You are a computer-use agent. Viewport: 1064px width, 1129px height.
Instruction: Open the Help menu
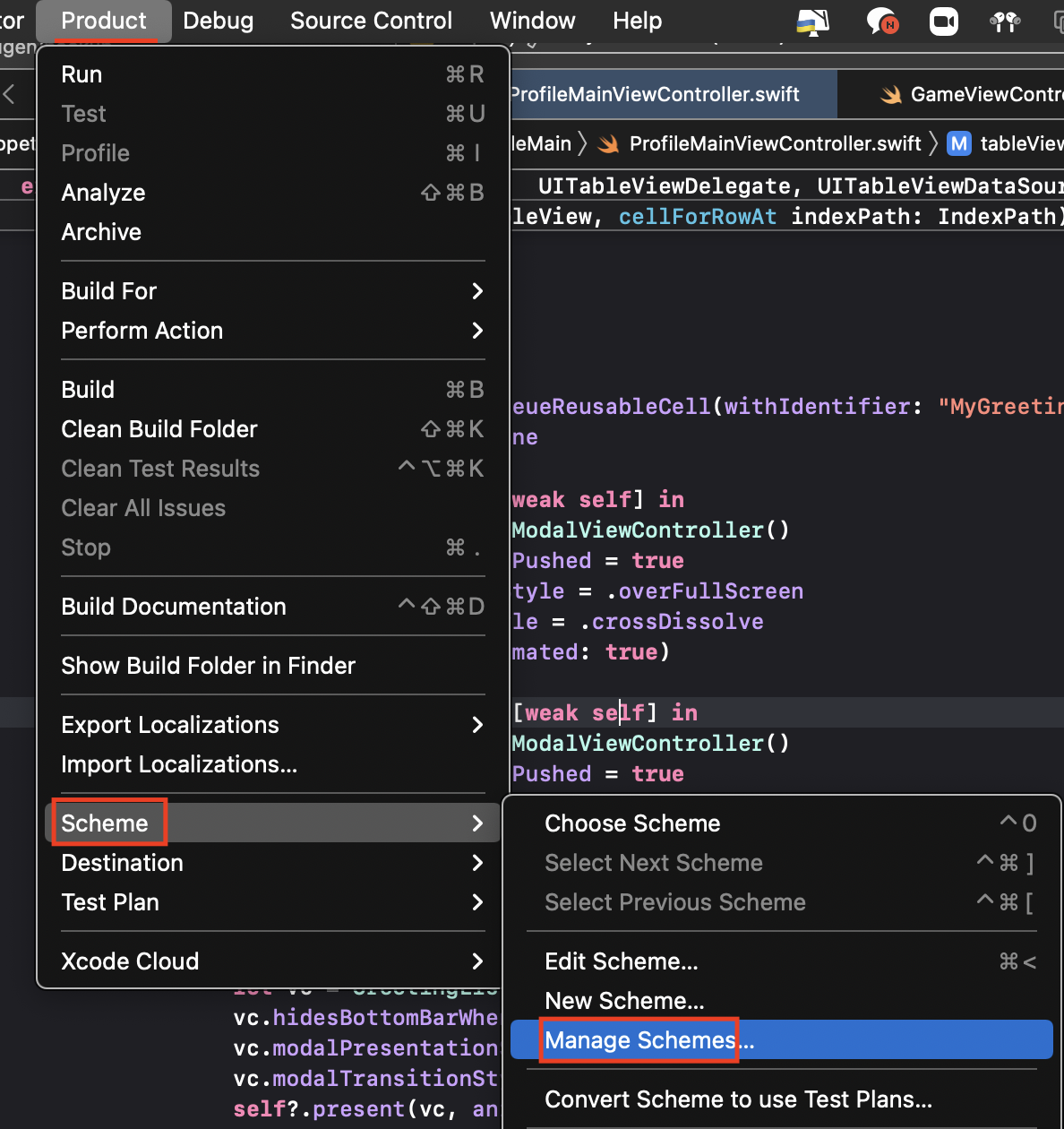[638, 21]
